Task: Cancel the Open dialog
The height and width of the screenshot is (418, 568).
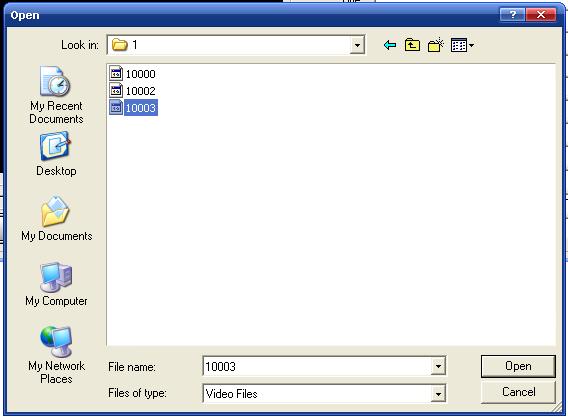Action: (518, 392)
